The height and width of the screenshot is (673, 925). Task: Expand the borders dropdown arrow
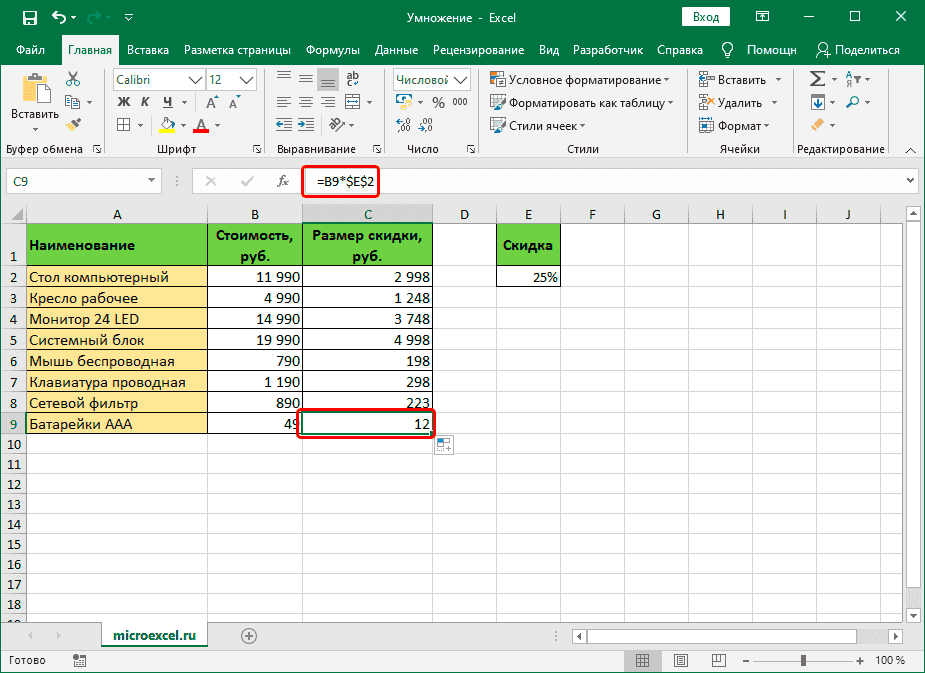[x=139, y=124]
